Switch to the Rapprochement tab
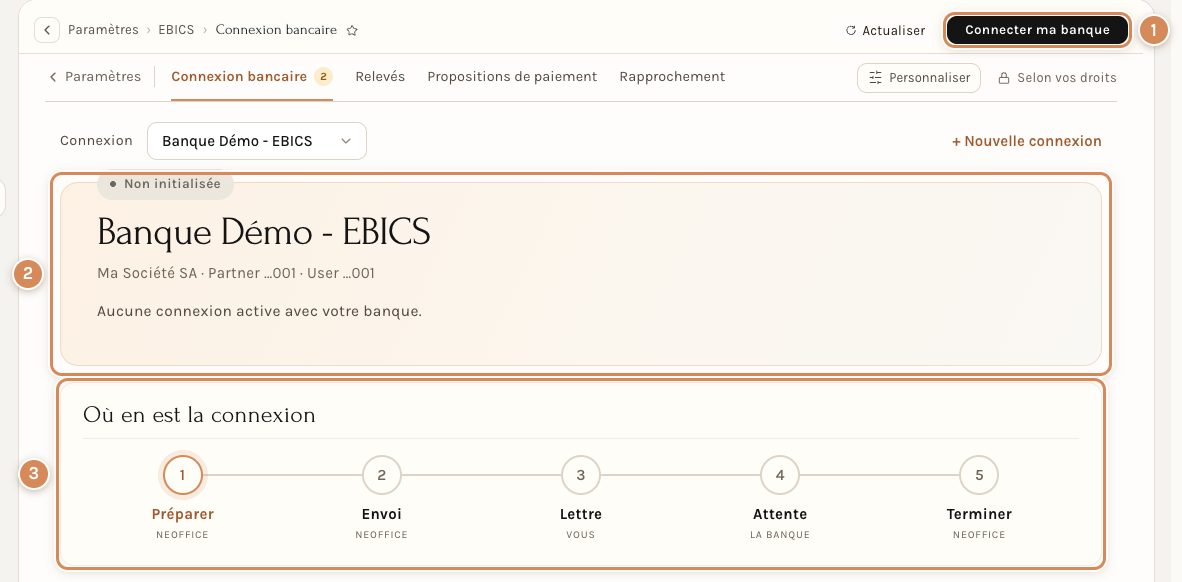 click(x=672, y=77)
